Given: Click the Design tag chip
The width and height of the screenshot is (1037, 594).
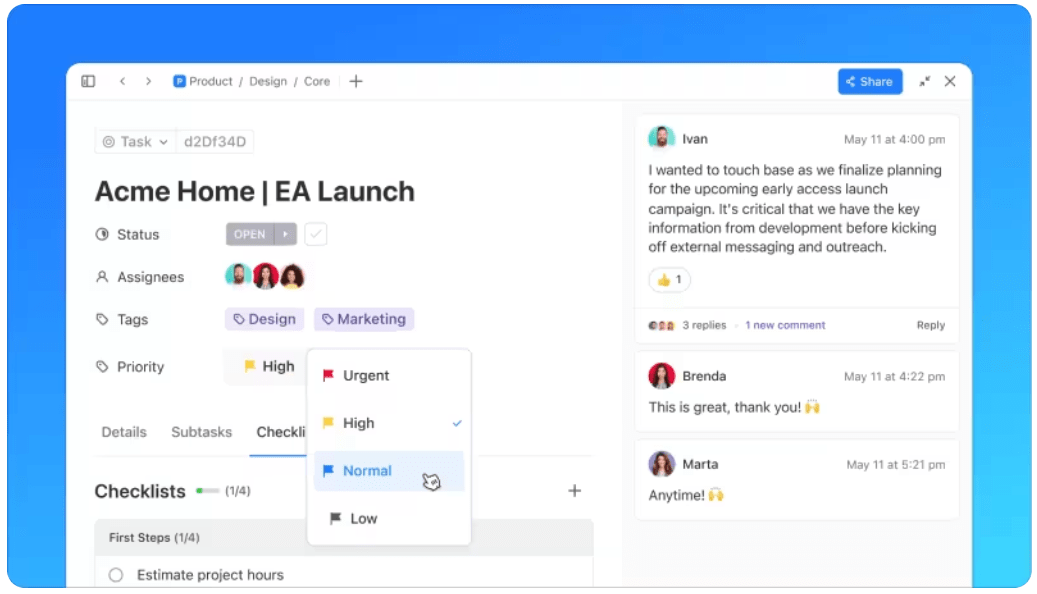Looking at the screenshot, I should 265,319.
